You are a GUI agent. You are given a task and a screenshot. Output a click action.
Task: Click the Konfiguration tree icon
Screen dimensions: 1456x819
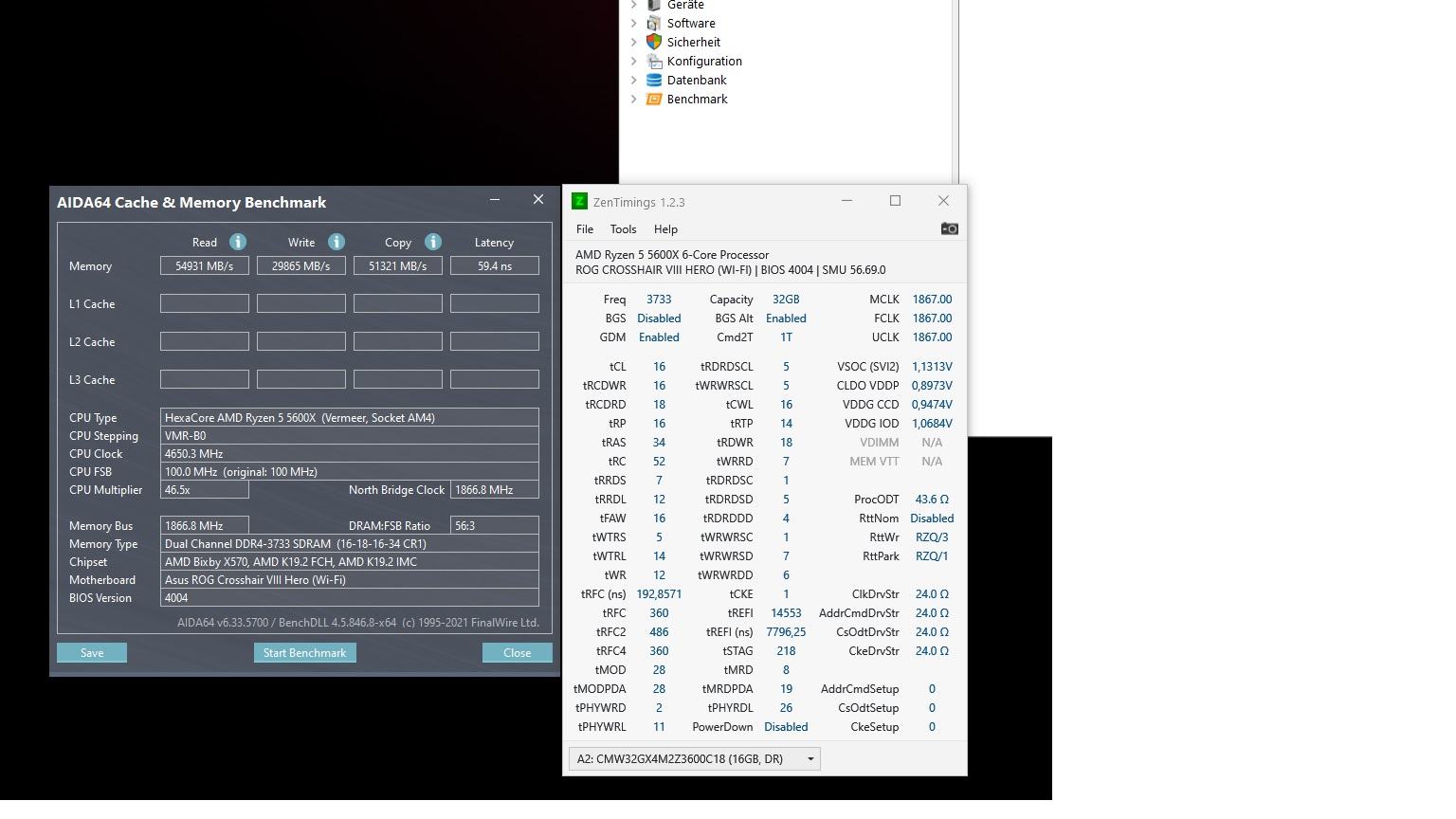coord(654,61)
